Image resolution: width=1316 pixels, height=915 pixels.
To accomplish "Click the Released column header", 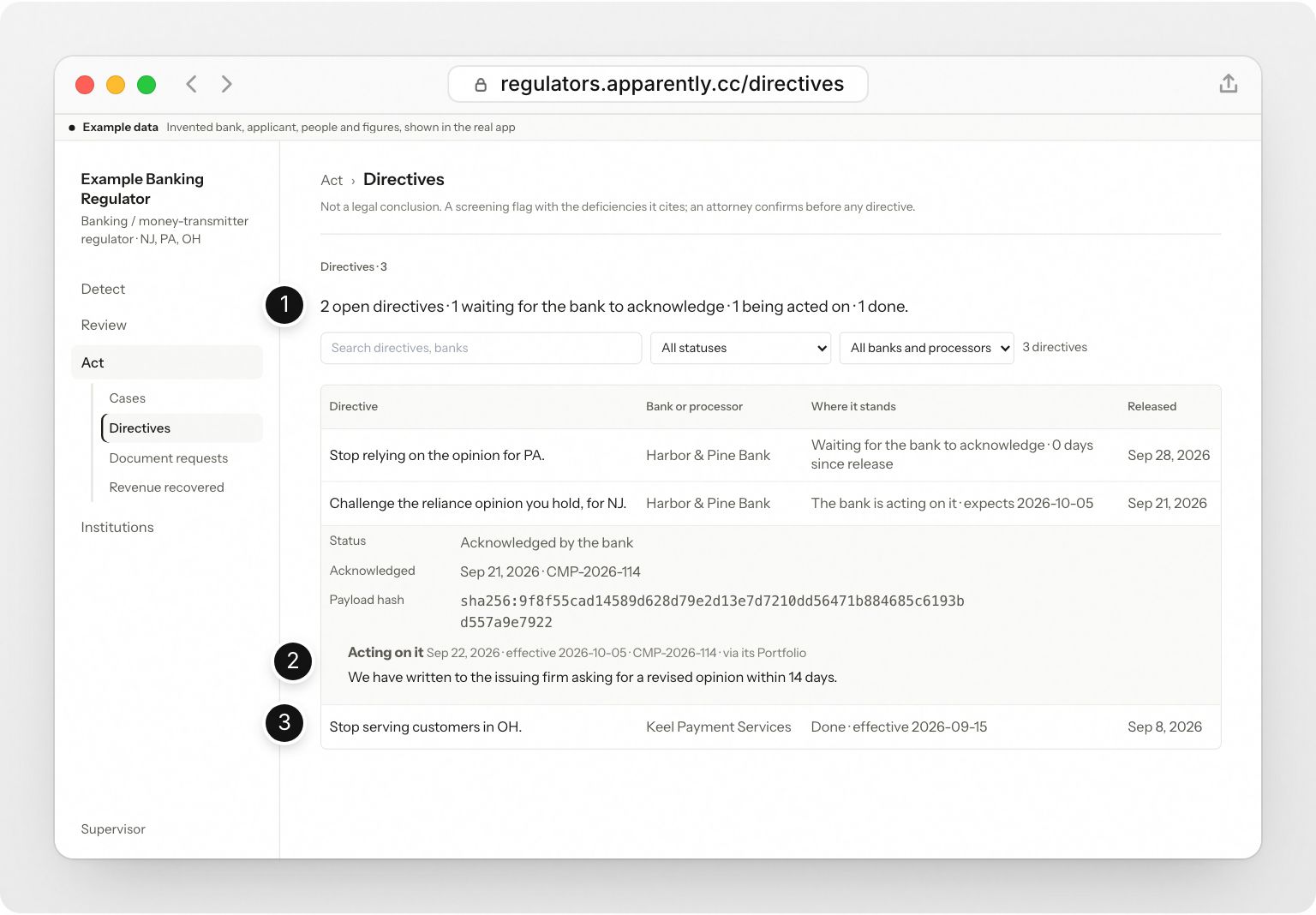I will click(x=1151, y=407).
